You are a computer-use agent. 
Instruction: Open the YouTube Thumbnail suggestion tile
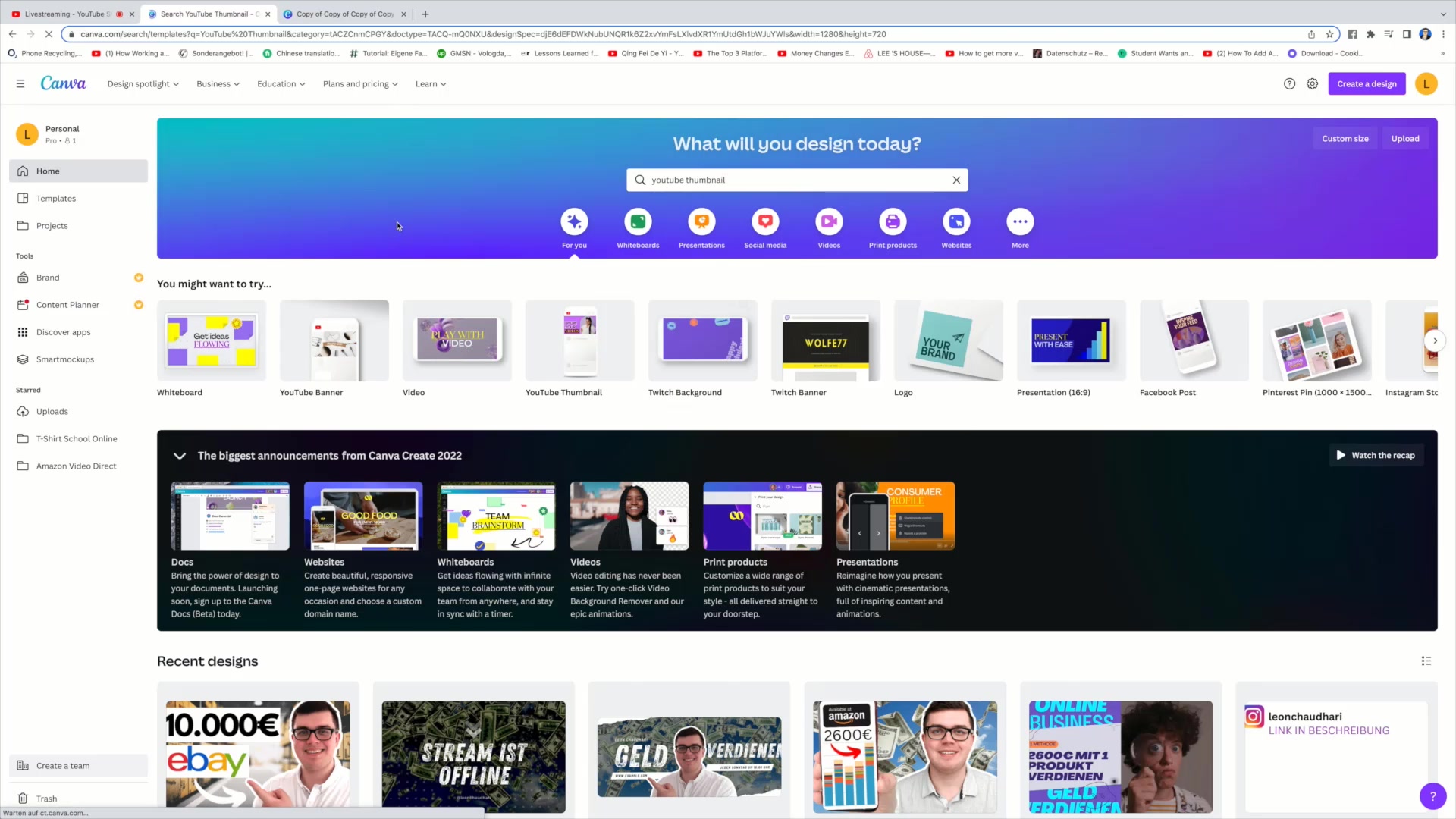(579, 341)
